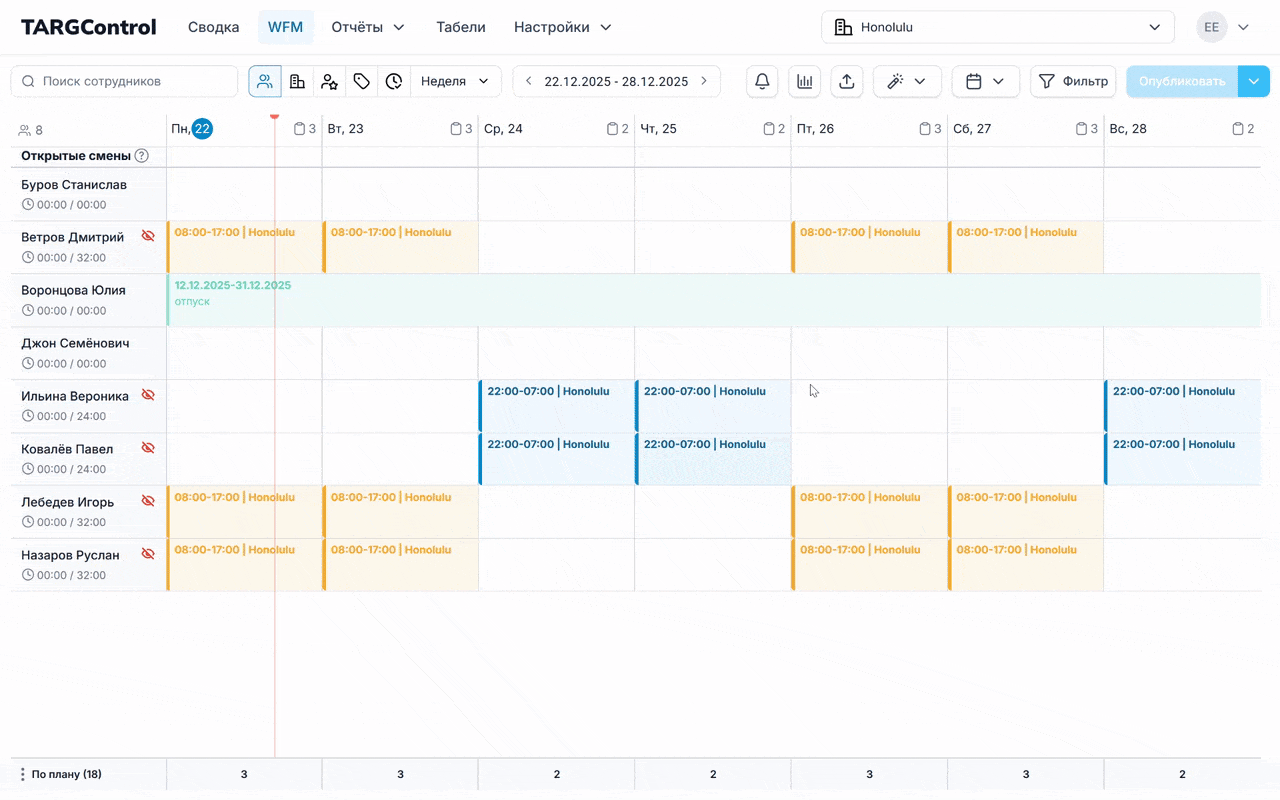Open the Сводка tab
This screenshot has width=1280, height=800.
point(213,27)
